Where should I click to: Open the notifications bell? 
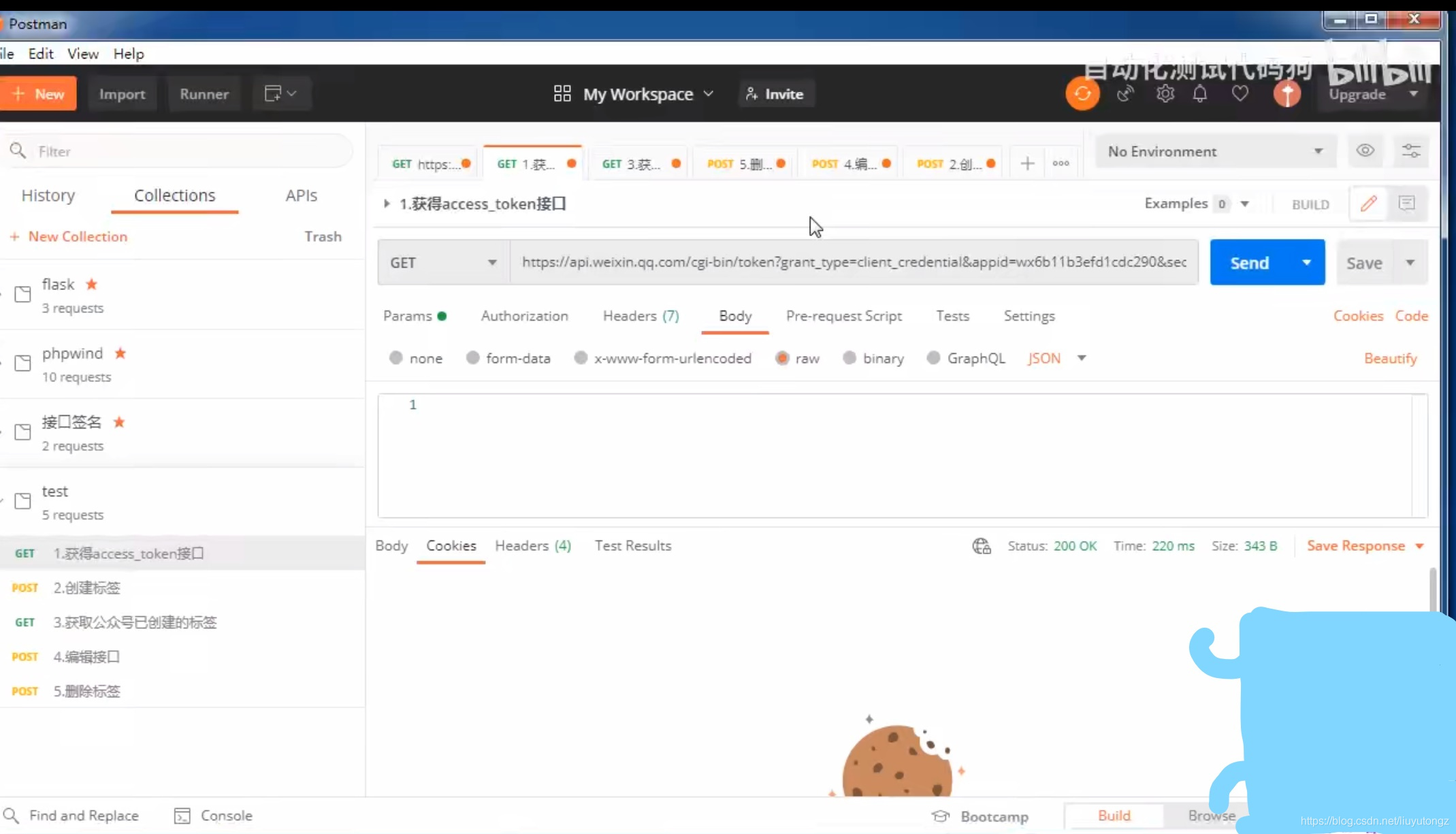pyautogui.click(x=1200, y=94)
